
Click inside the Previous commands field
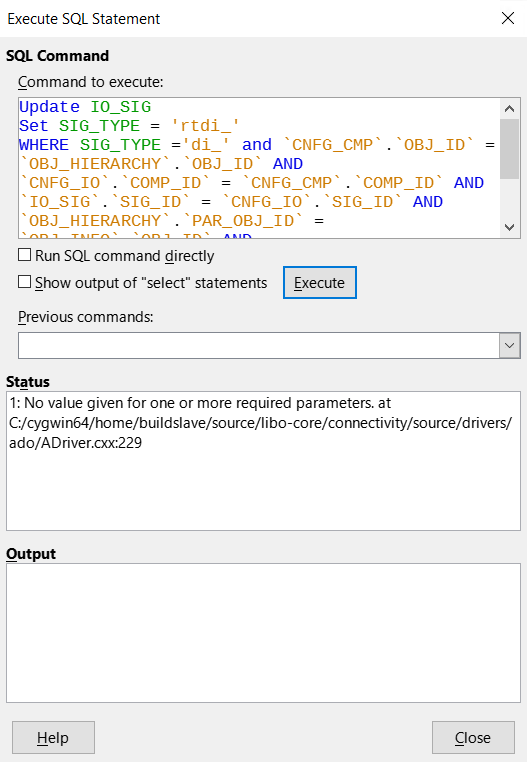(259, 346)
